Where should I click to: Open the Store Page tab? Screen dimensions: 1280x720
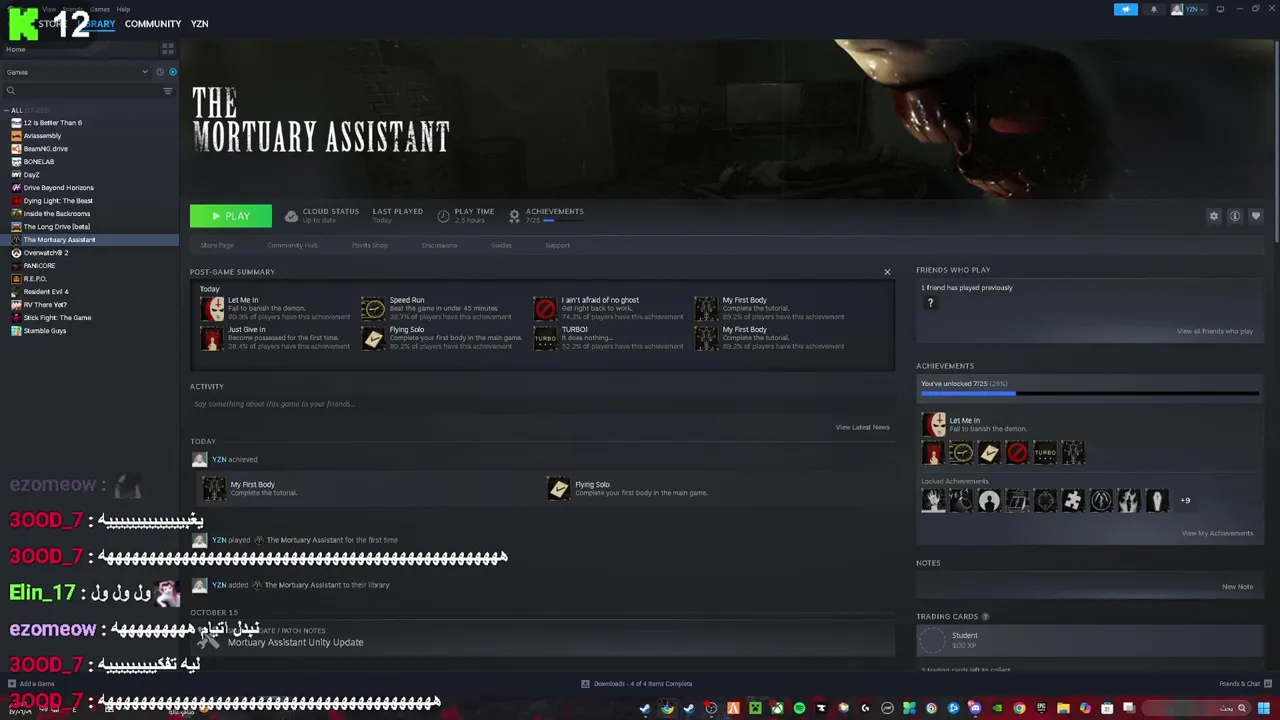click(x=217, y=245)
